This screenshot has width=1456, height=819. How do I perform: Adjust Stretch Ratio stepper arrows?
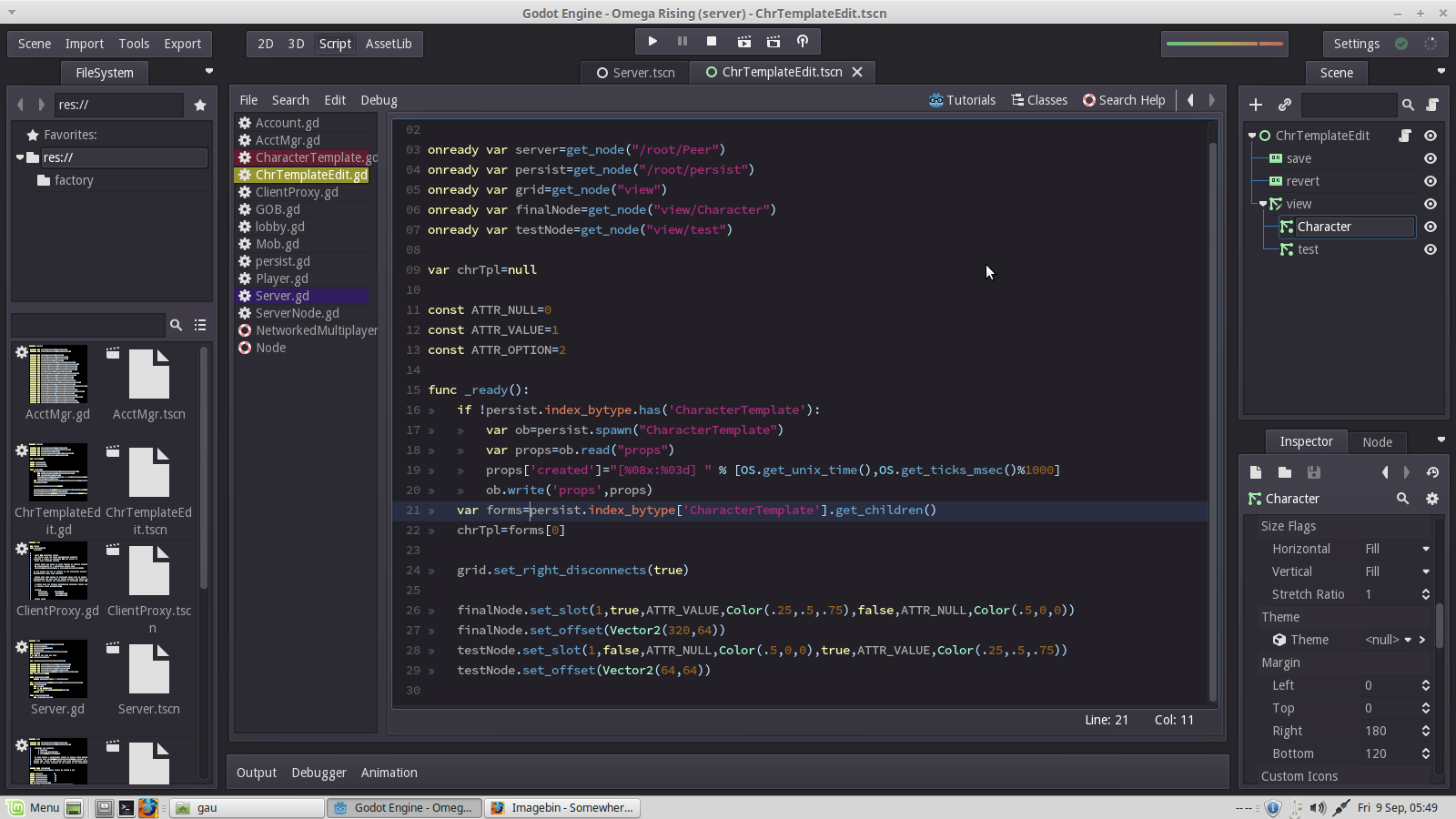(x=1426, y=594)
